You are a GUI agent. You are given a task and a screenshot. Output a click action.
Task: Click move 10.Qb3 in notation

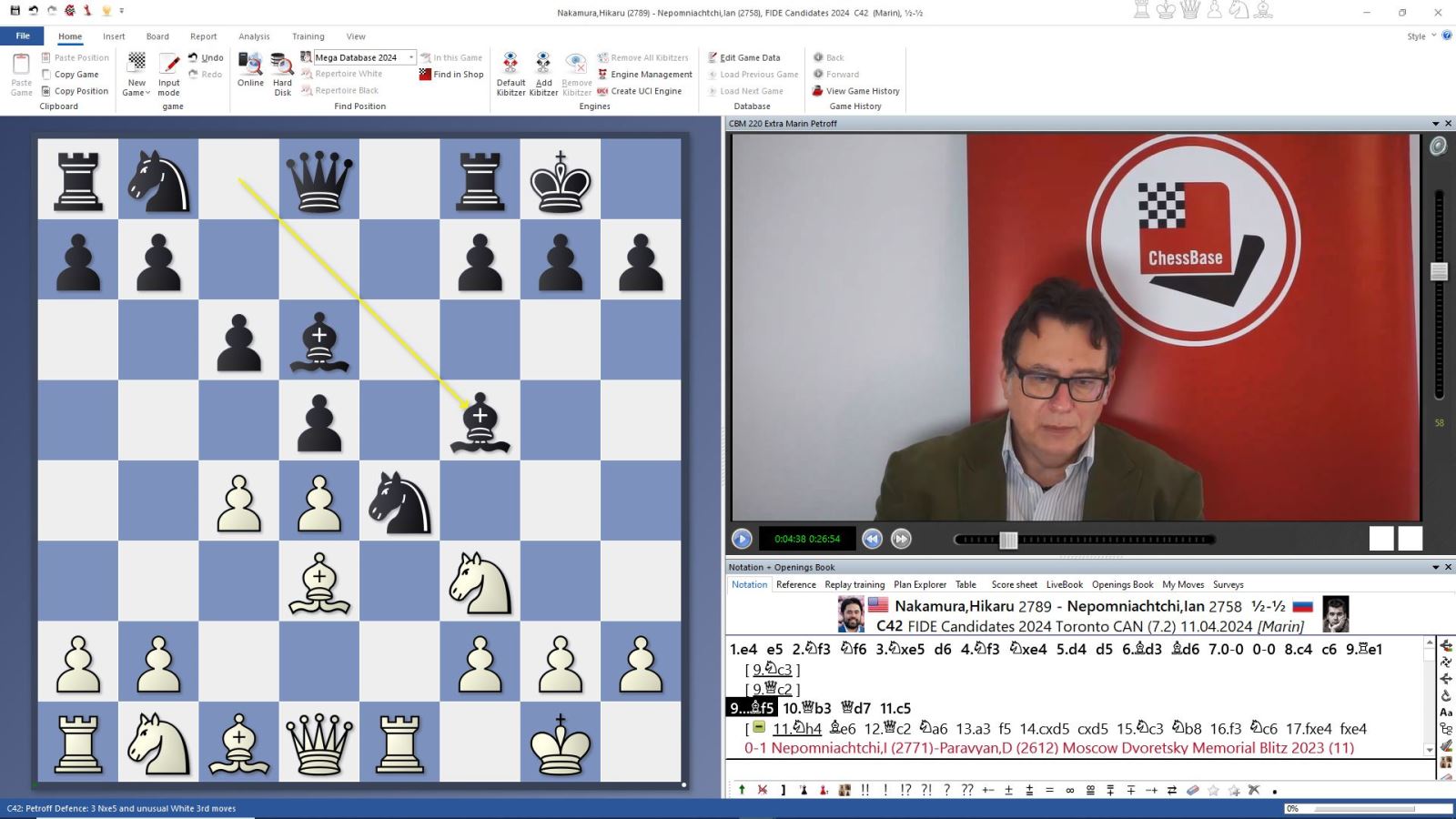(x=807, y=708)
